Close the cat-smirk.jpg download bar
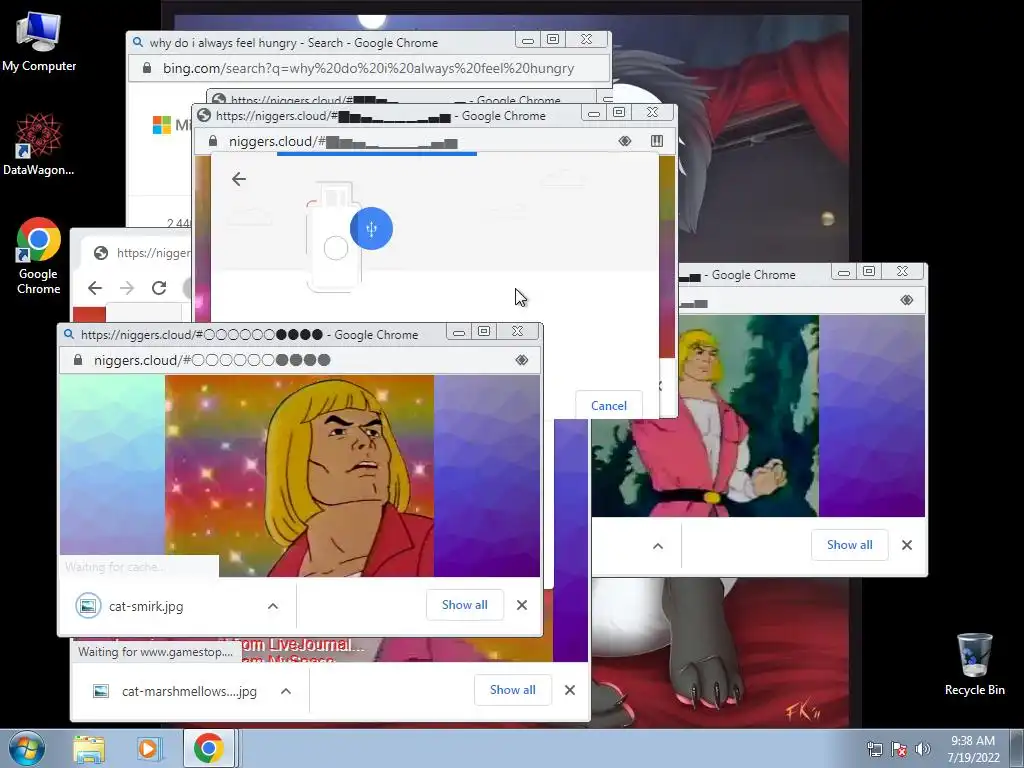The image size is (1024, 768). pos(522,605)
